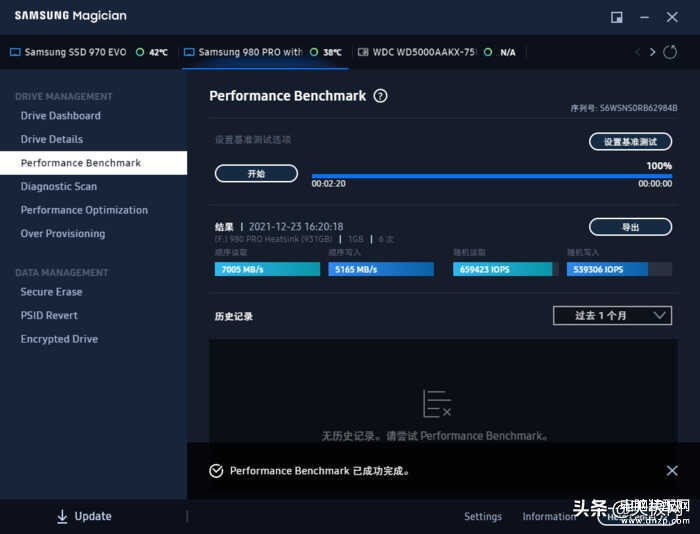The width and height of the screenshot is (700, 534).
Task: Click the refresh drives icon
Action: pyautogui.click(x=670, y=52)
